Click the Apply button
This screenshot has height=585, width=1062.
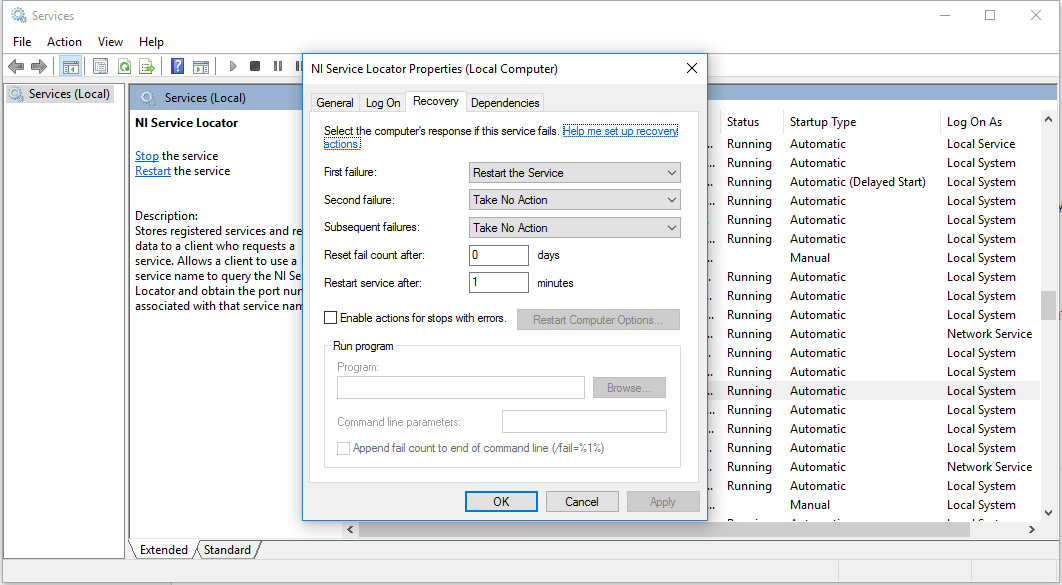(663, 502)
